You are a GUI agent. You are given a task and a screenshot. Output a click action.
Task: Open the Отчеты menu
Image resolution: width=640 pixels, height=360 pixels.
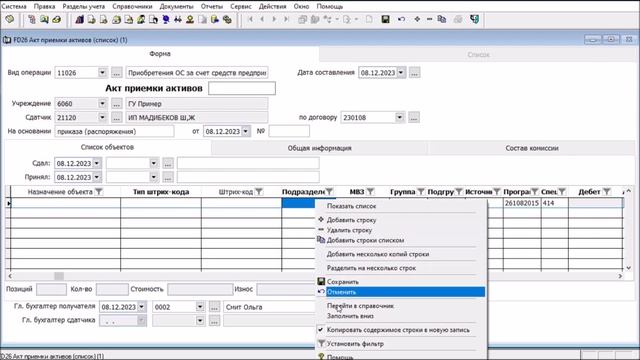[212, 7]
